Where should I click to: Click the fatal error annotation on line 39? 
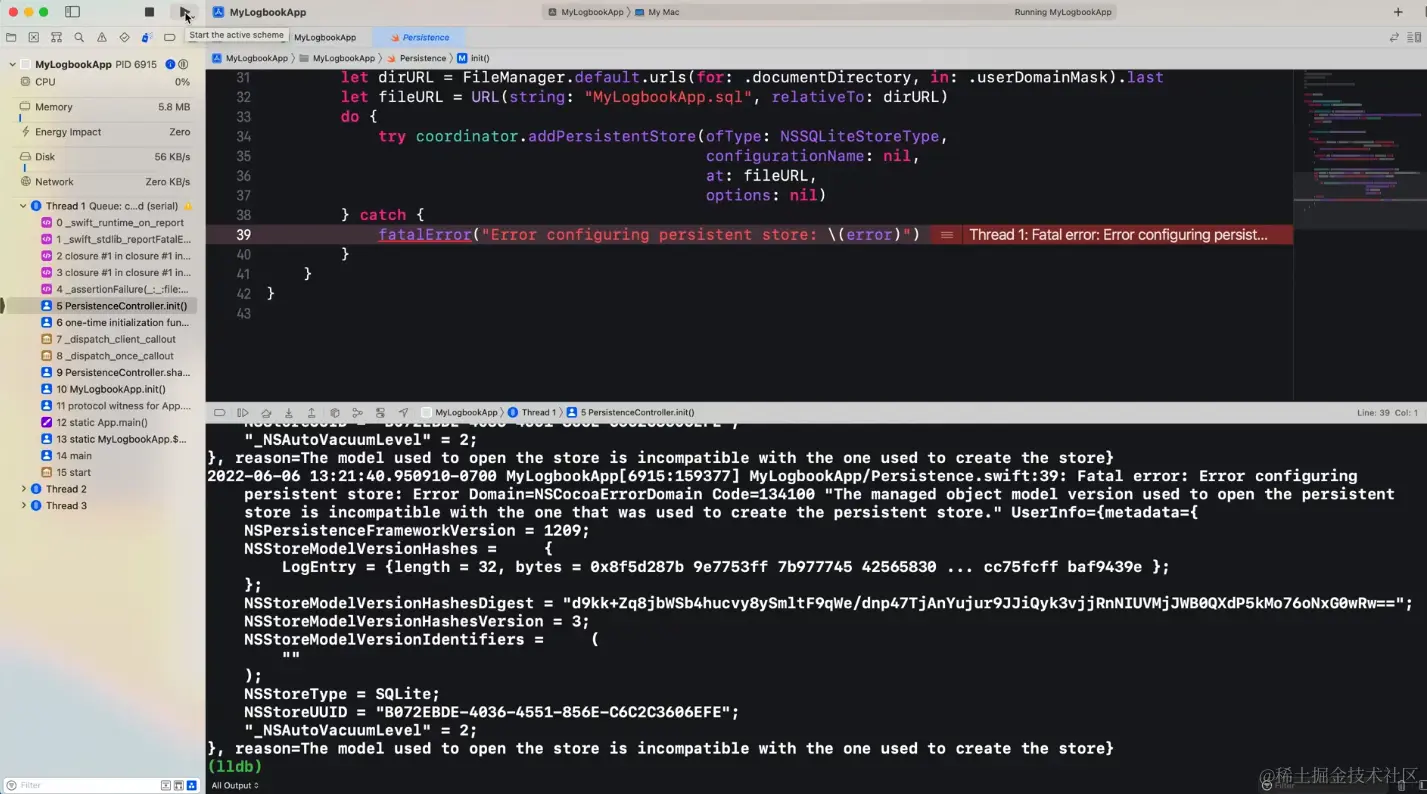1111,235
